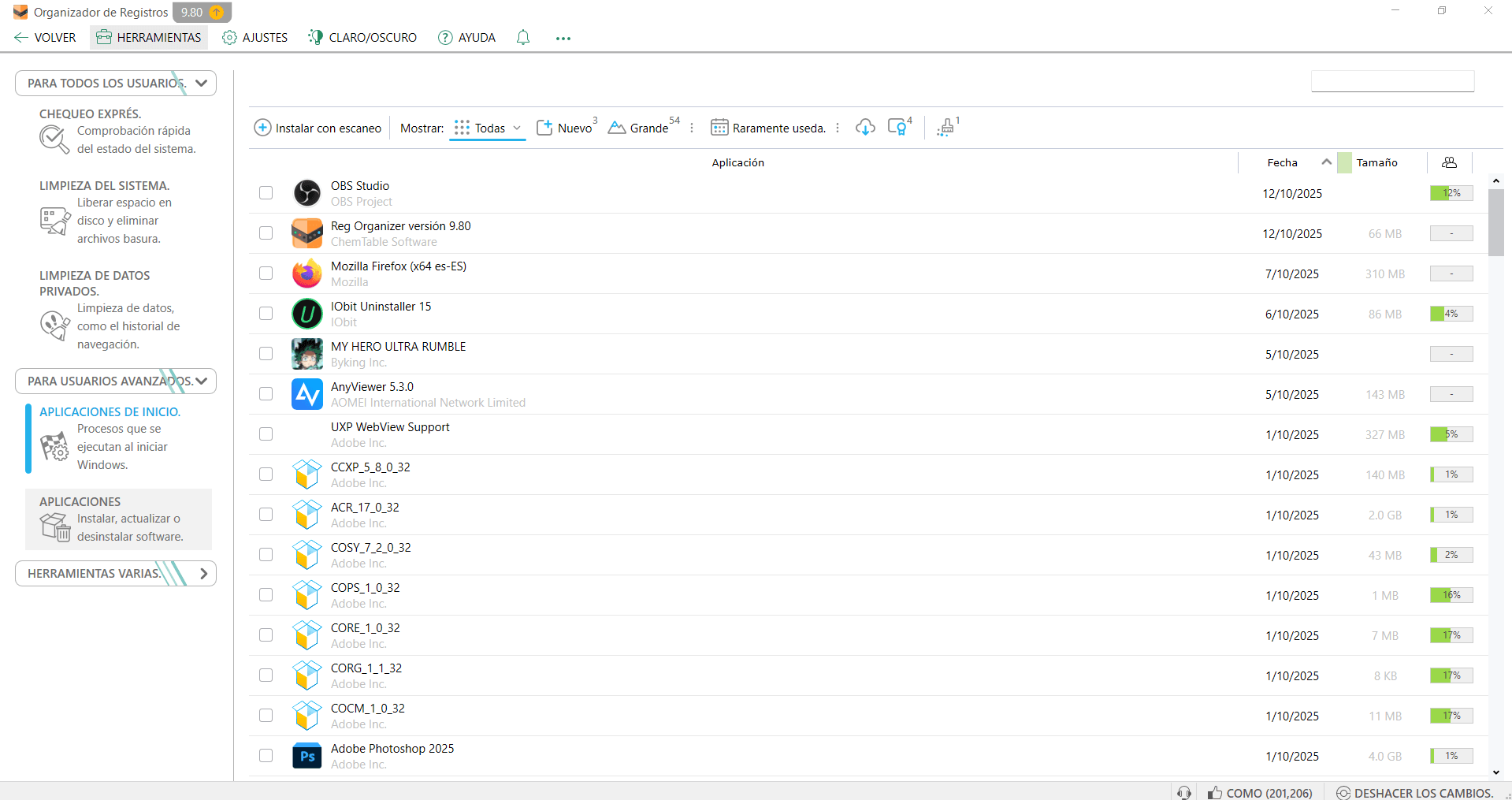Open the Ayuda menu
This screenshot has height=800, width=1512.
(467, 37)
